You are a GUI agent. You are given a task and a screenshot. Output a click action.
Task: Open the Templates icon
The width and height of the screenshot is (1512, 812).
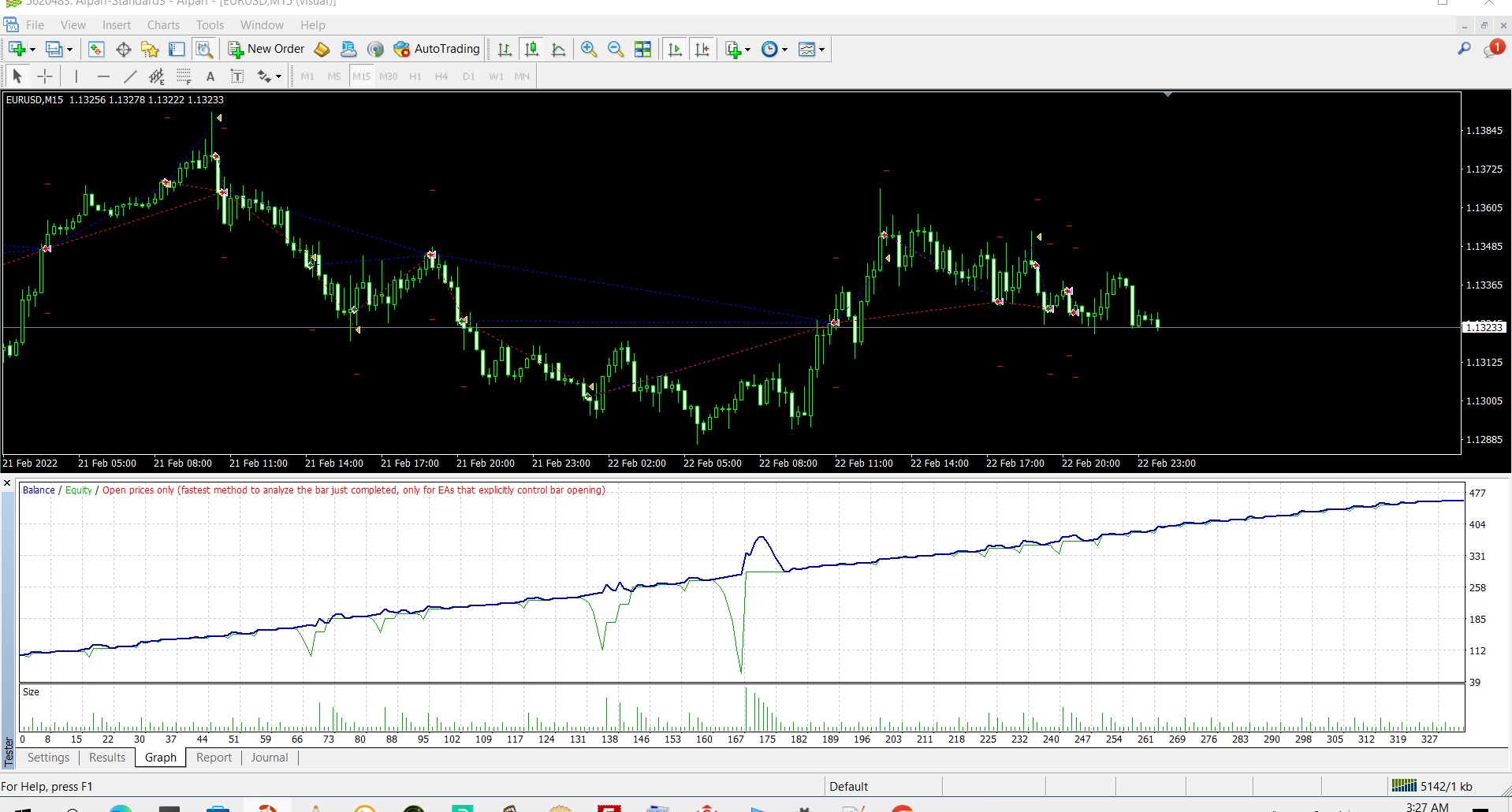(806, 50)
